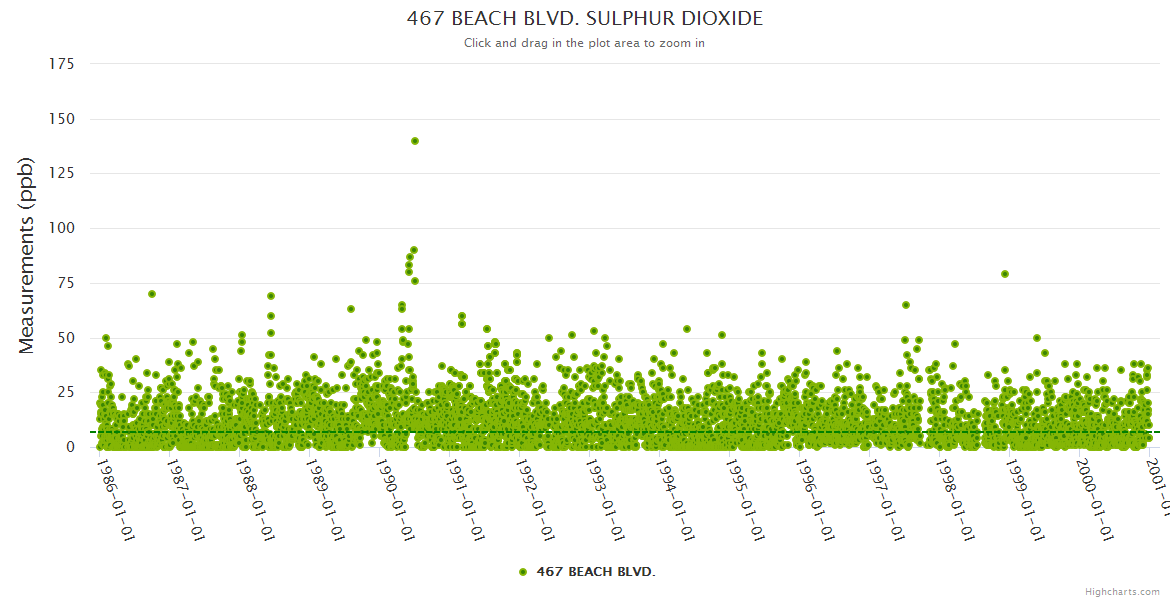The image size is (1170, 600).
Task: Toggle the 467 BEACH BLVD. legend series
Action: point(595,572)
